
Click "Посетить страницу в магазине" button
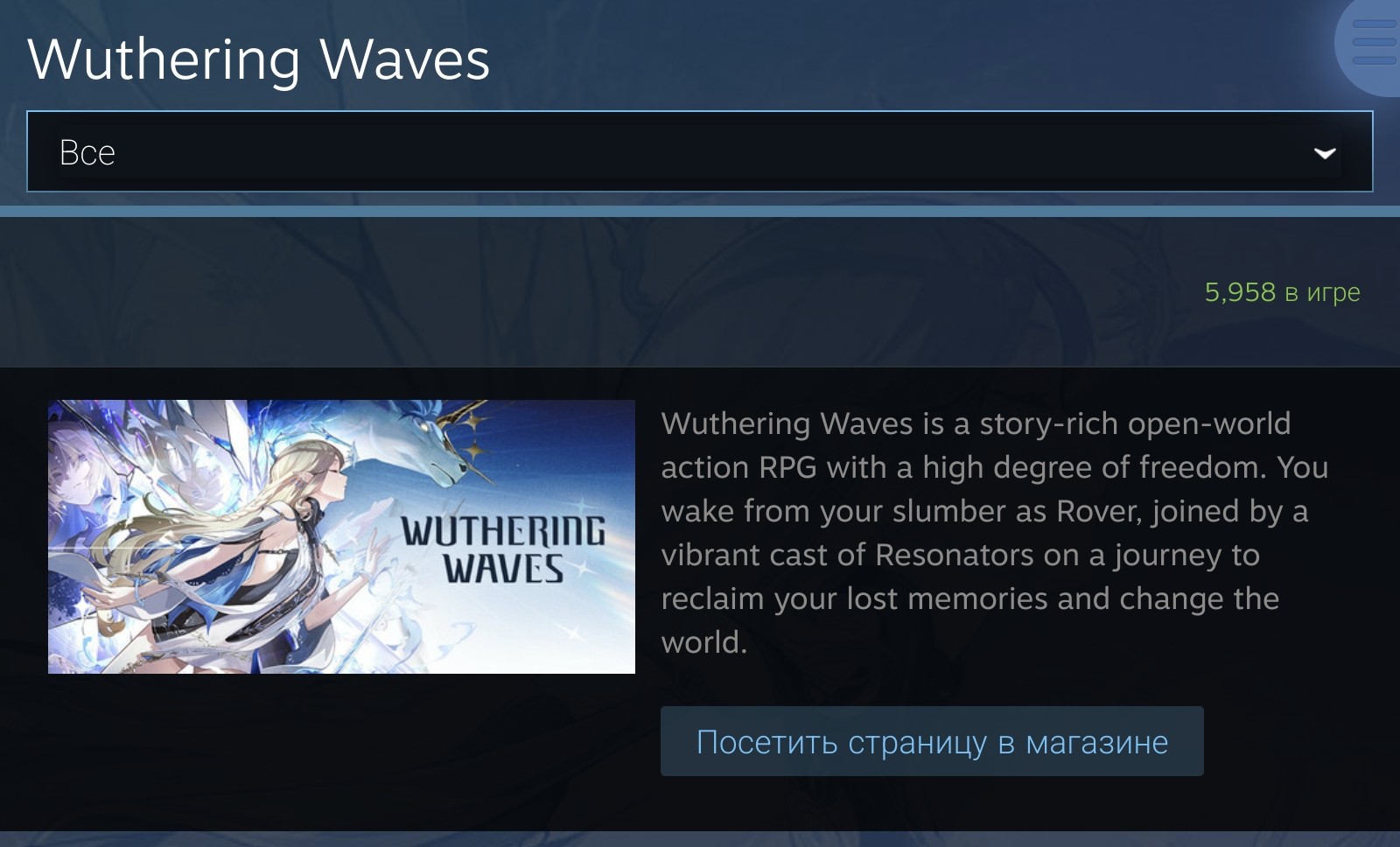click(x=932, y=741)
